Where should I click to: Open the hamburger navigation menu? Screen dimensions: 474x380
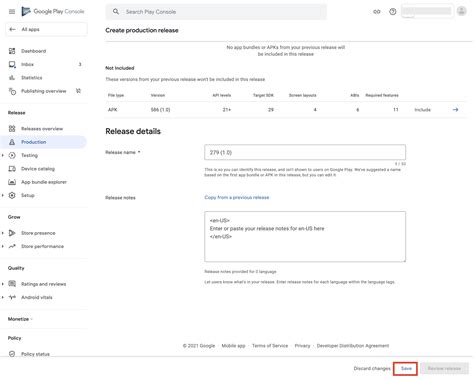[12, 12]
